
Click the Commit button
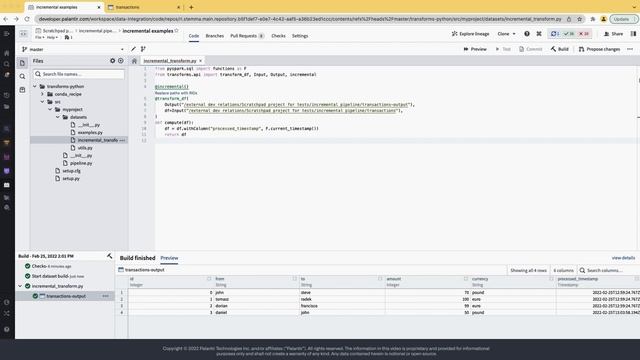530,49
